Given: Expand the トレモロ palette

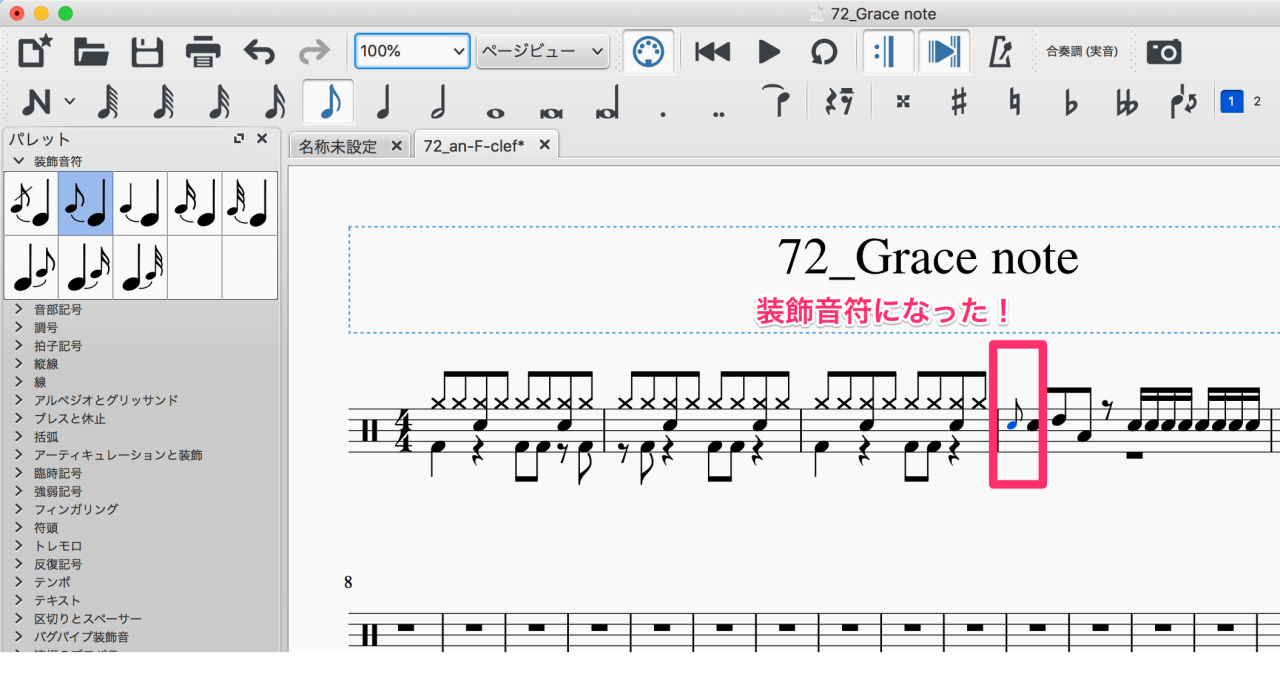Looking at the screenshot, I should [17, 546].
